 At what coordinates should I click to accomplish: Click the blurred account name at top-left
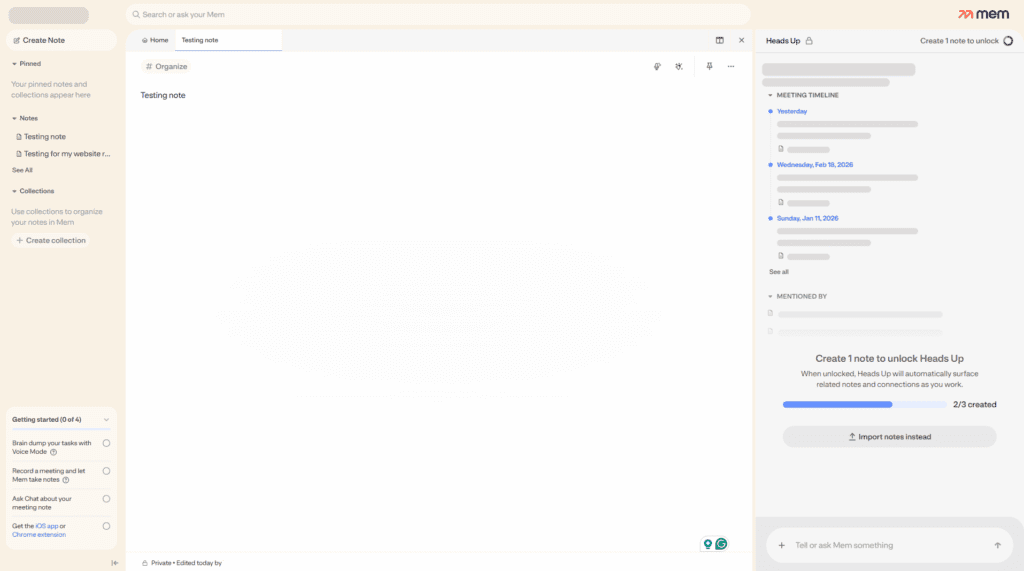[x=48, y=15]
